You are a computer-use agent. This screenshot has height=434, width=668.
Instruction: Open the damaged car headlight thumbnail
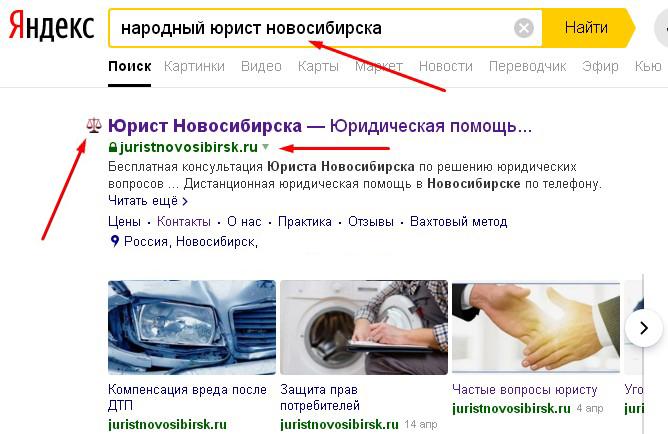pyautogui.click(x=192, y=327)
